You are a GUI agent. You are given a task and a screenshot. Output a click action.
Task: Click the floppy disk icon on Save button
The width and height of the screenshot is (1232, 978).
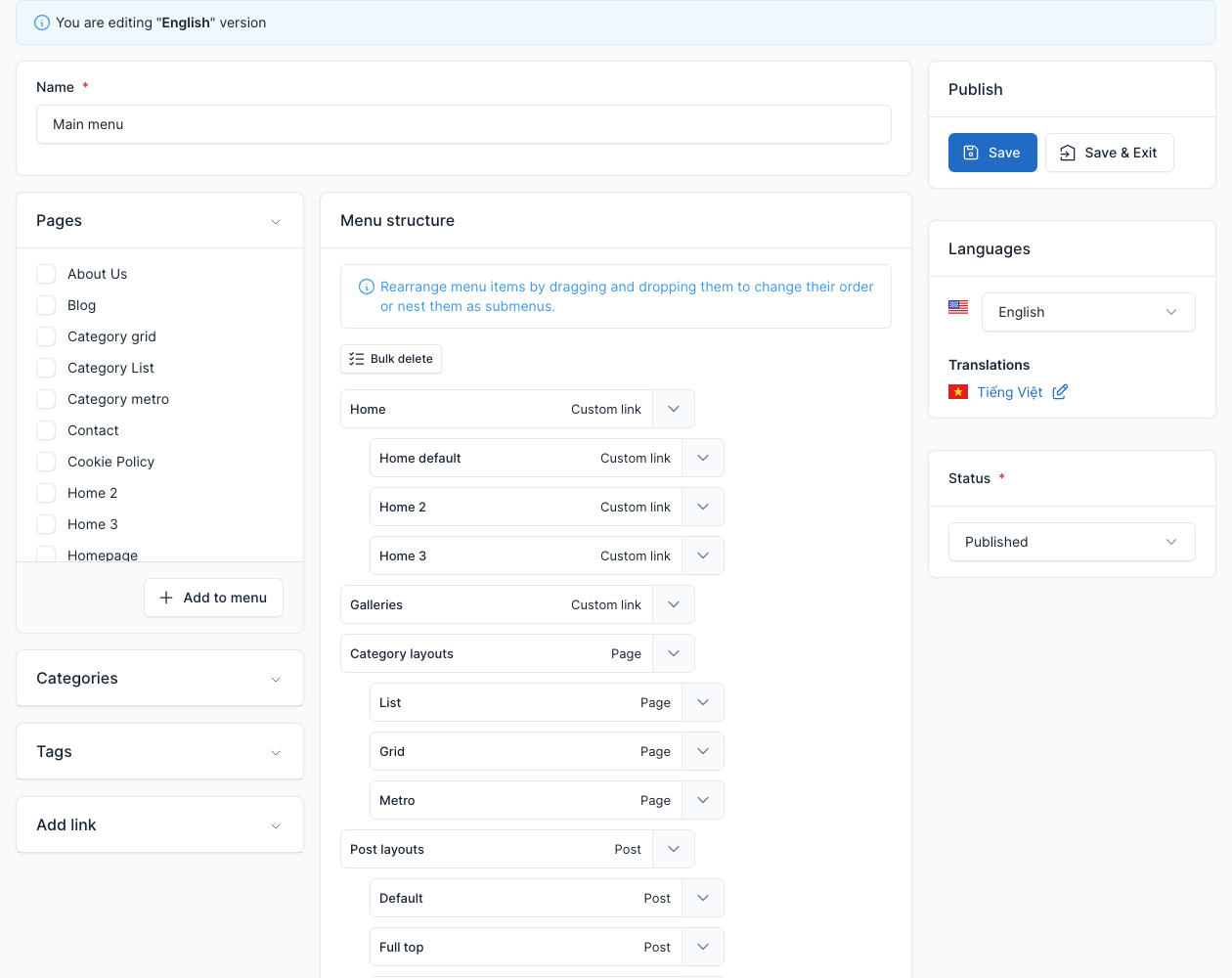tap(971, 153)
